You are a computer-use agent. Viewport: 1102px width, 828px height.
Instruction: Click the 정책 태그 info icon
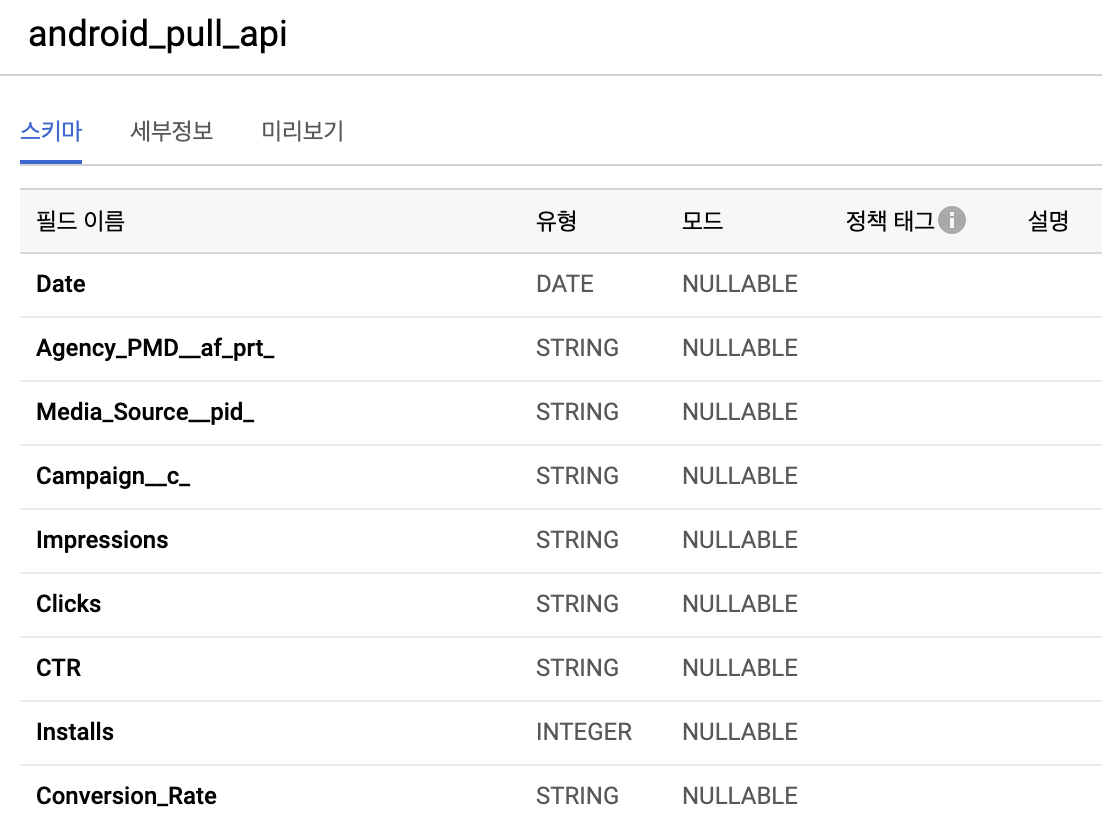coord(952,220)
